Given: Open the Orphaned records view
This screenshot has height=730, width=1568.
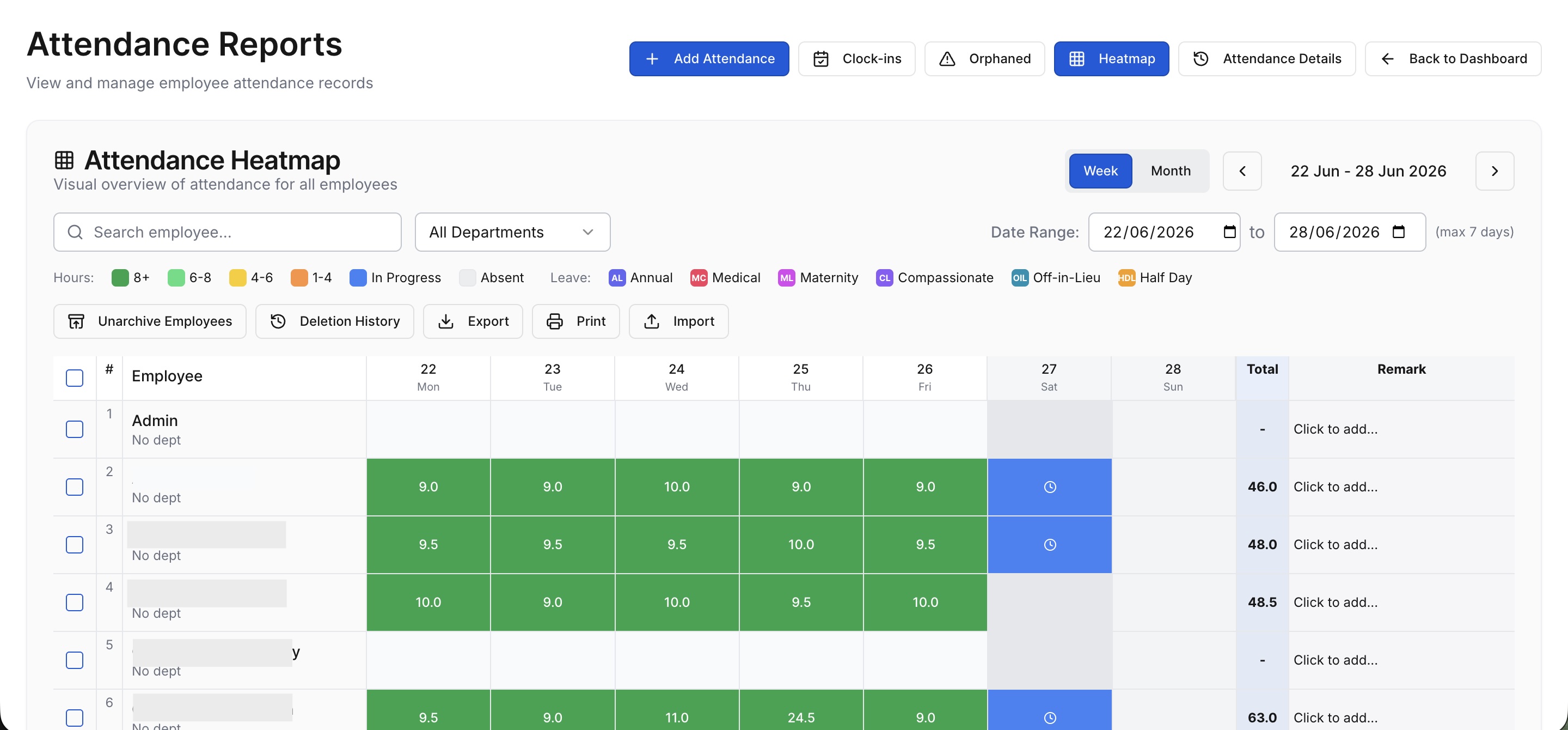Looking at the screenshot, I should coord(984,58).
